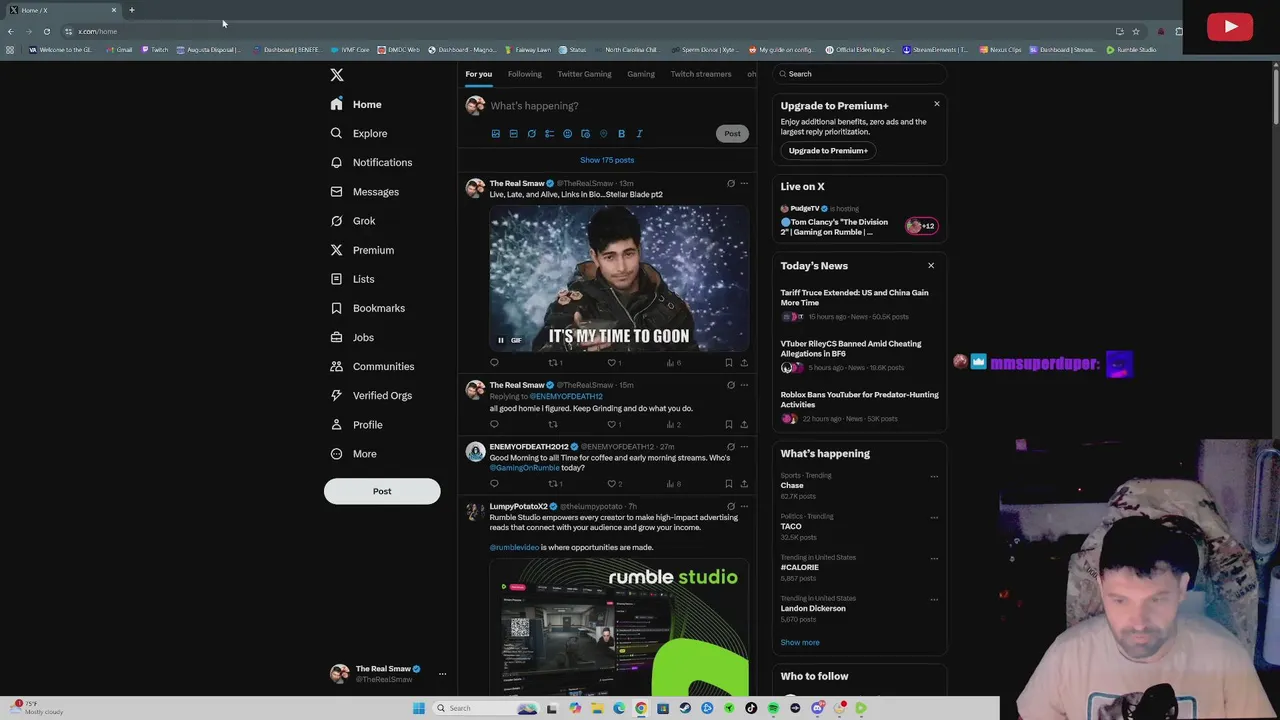
Task: Reply to the Stellar Blade pt2 post
Action: coord(494,363)
